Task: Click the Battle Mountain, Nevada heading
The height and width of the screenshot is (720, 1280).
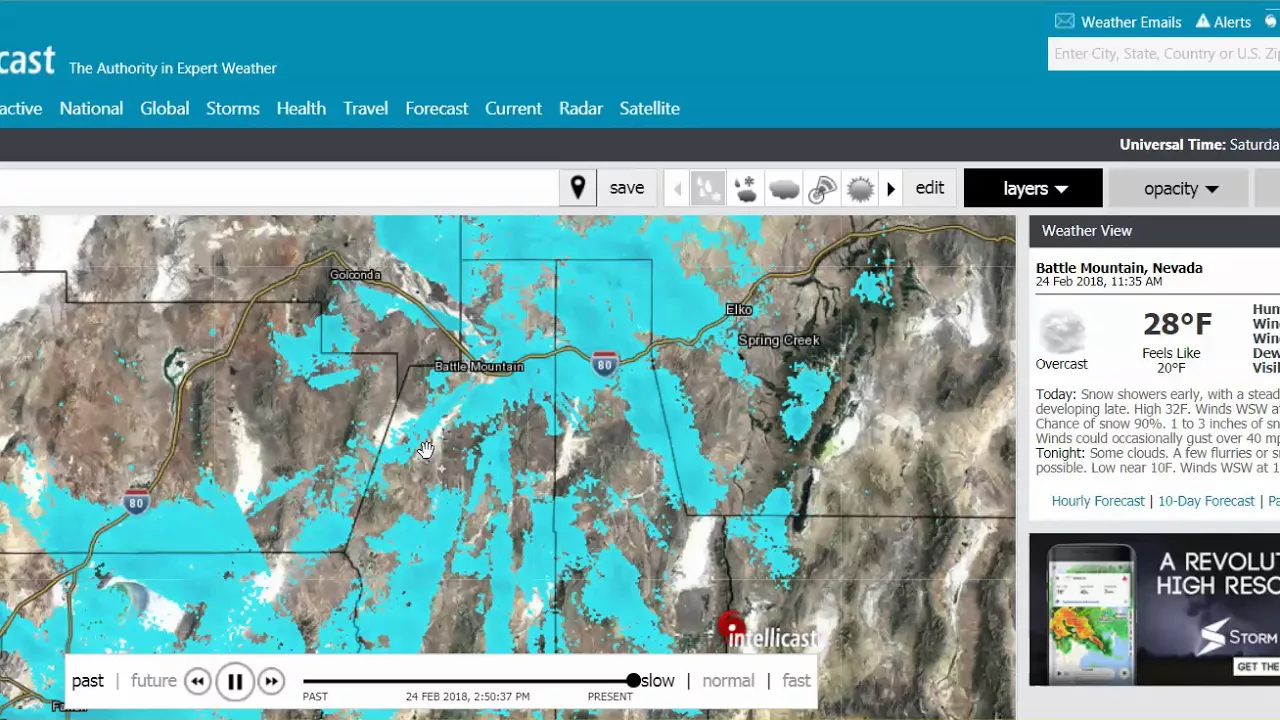Action: click(1119, 268)
